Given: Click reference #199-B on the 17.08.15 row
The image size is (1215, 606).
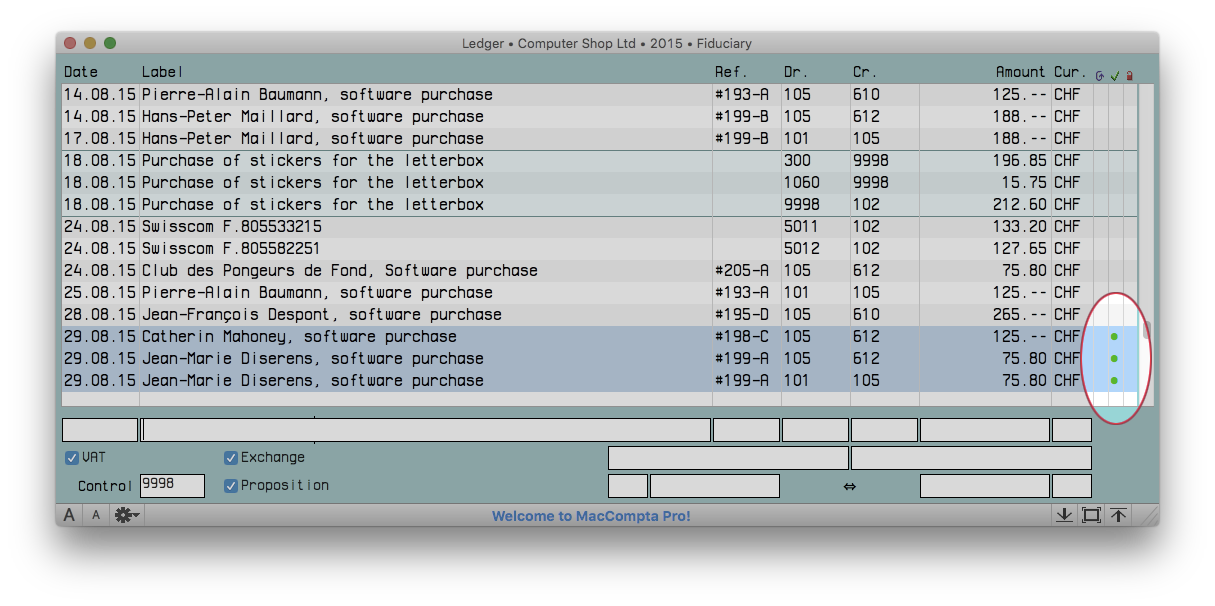Looking at the screenshot, I should [742, 139].
